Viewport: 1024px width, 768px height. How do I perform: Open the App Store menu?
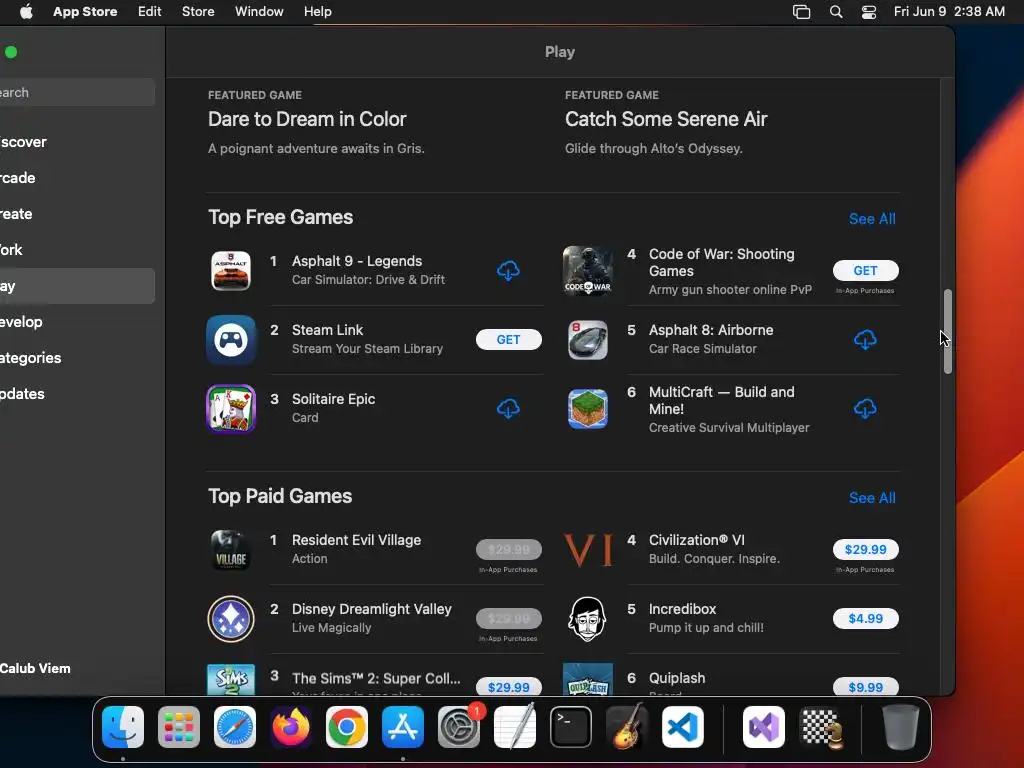[x=86, y=12]
